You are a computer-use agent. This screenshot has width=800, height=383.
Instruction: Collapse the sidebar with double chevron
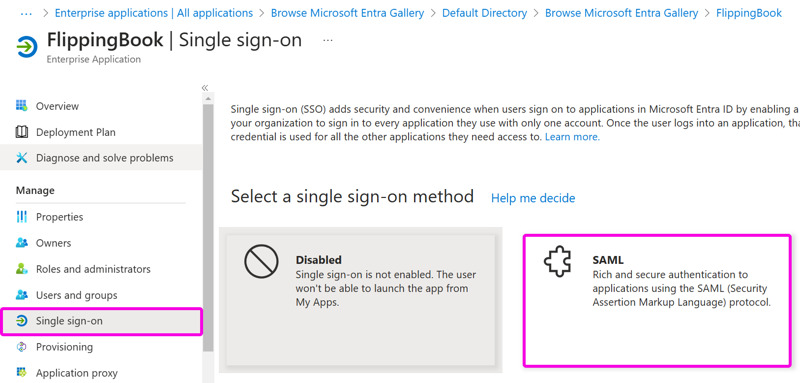coord(205,88)
